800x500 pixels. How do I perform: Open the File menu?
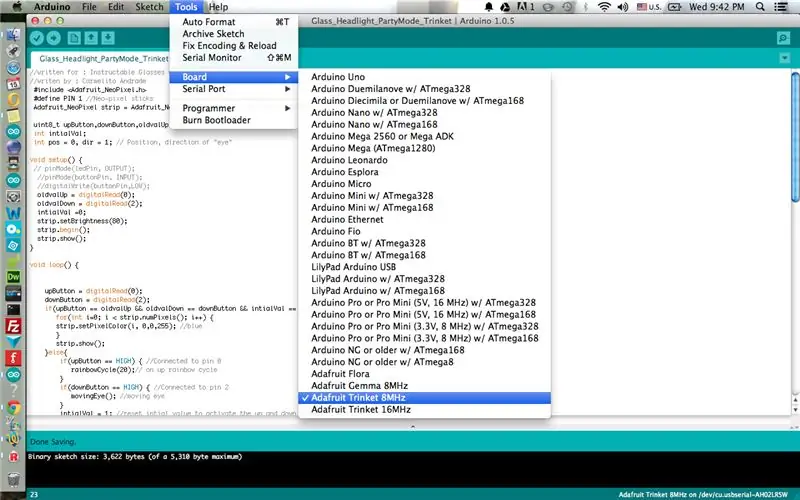[89, 7]
